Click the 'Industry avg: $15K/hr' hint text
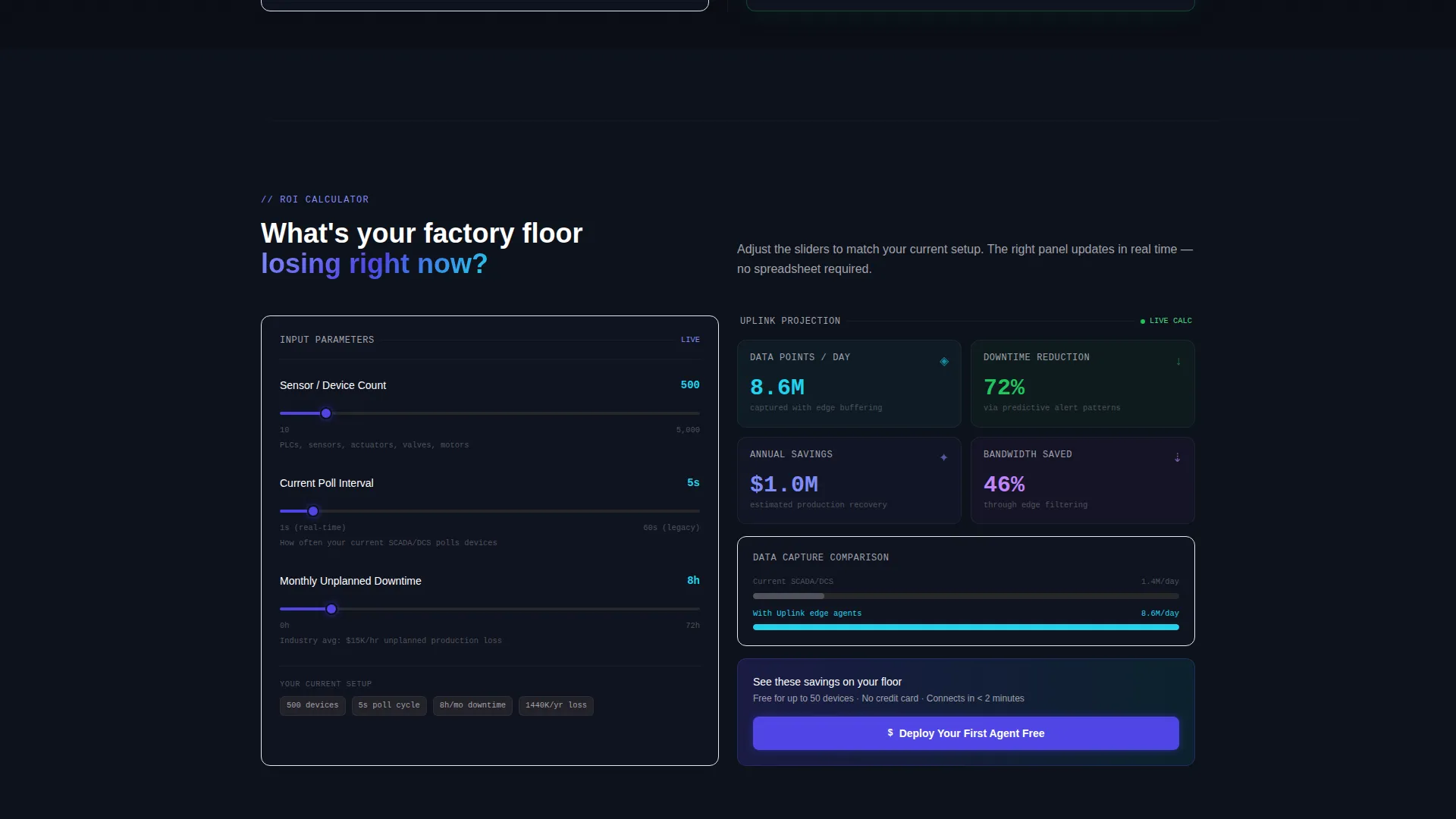1456x819 pixels. (x=391, y=641)
